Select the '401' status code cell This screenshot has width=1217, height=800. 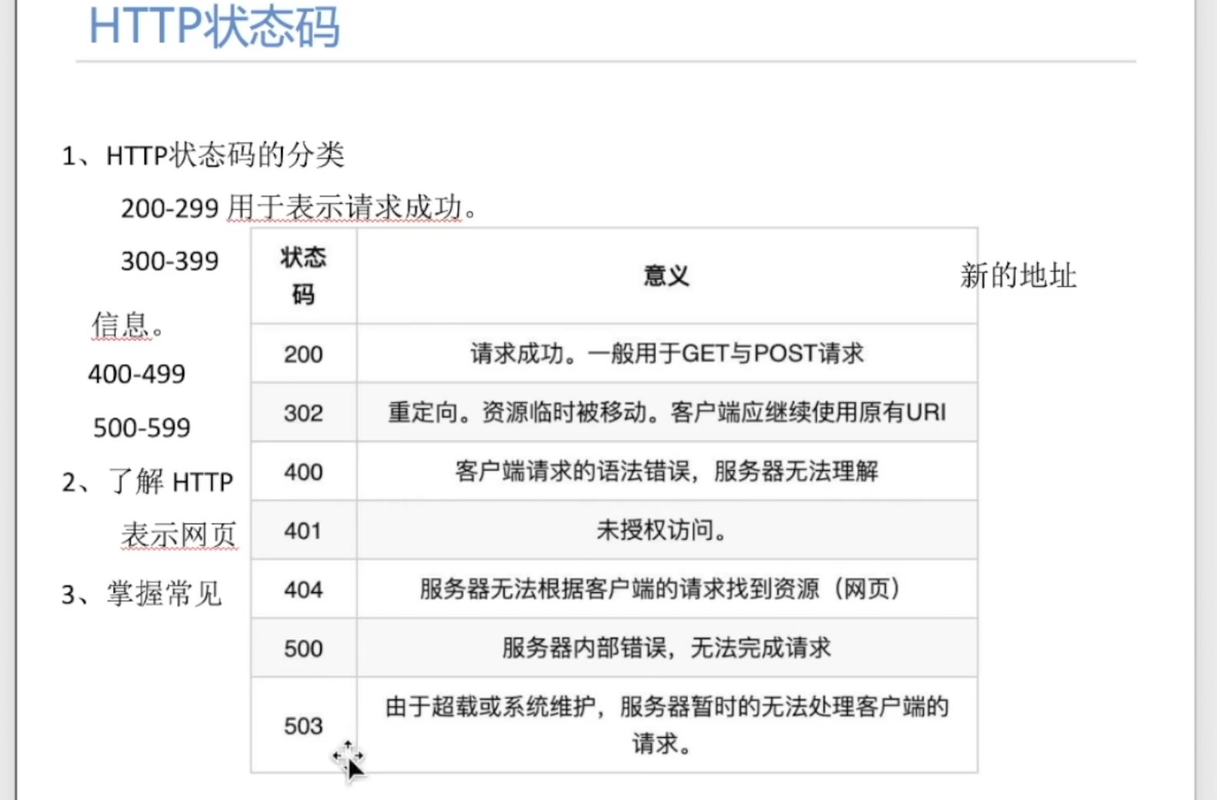pyautogui.click(x=304, y=530)
